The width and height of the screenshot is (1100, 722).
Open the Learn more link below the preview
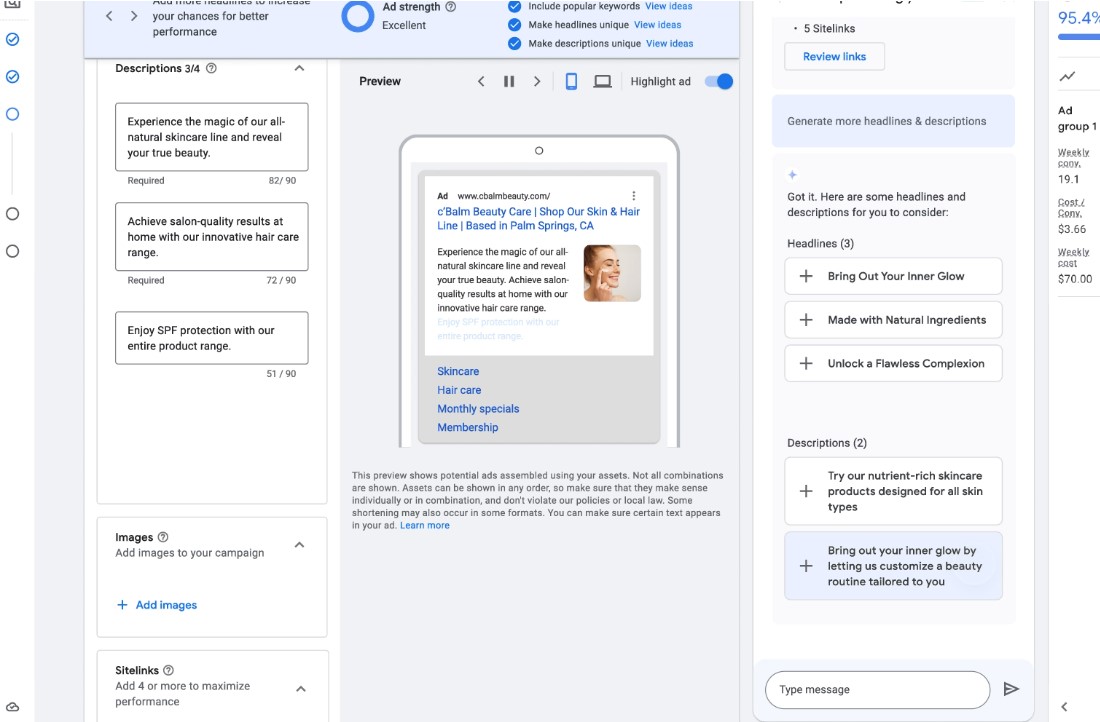click(424, 526)
